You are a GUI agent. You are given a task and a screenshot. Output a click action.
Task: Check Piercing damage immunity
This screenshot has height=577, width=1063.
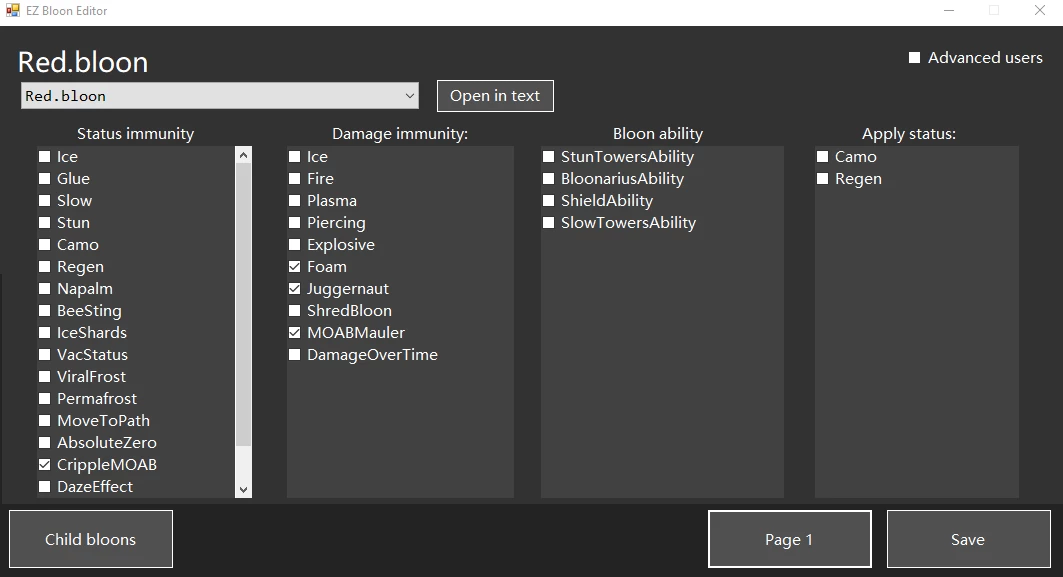coord(294,222)
